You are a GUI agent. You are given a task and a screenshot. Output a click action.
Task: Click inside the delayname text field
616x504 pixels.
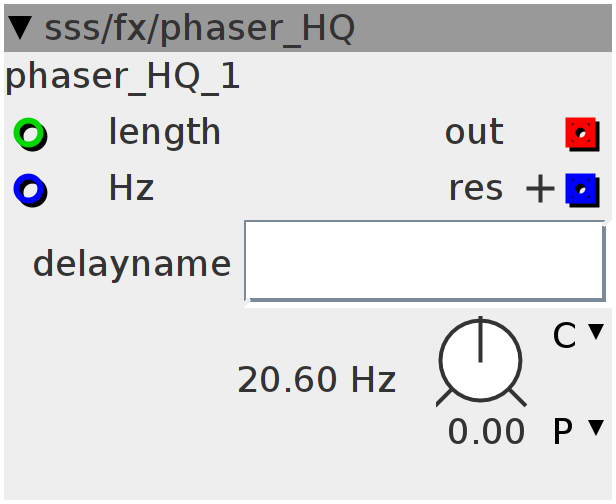click(x=424, y=261)
